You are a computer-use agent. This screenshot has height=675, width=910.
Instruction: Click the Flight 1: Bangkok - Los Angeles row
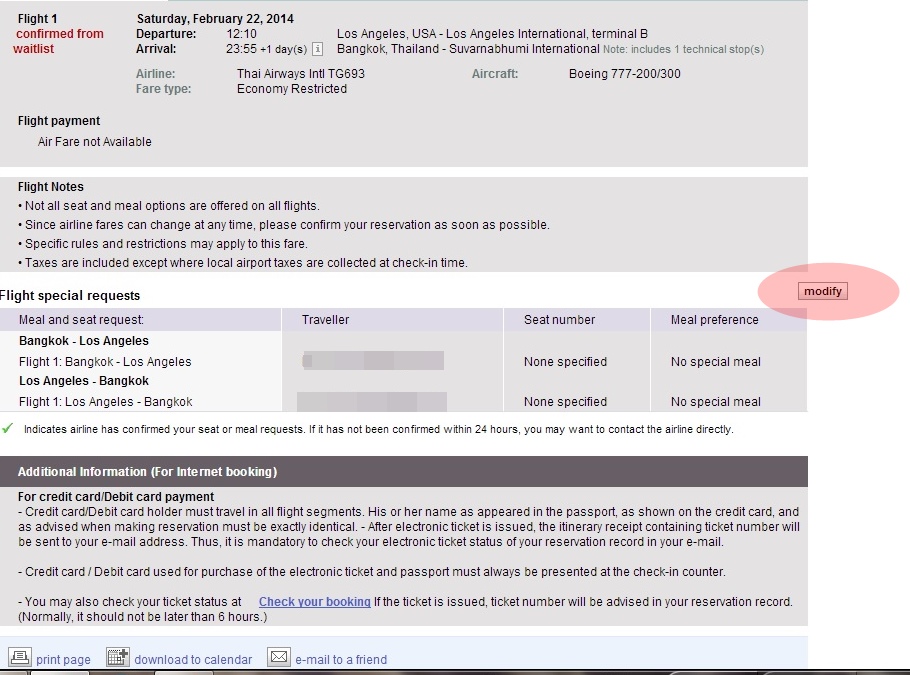[105, 362]
